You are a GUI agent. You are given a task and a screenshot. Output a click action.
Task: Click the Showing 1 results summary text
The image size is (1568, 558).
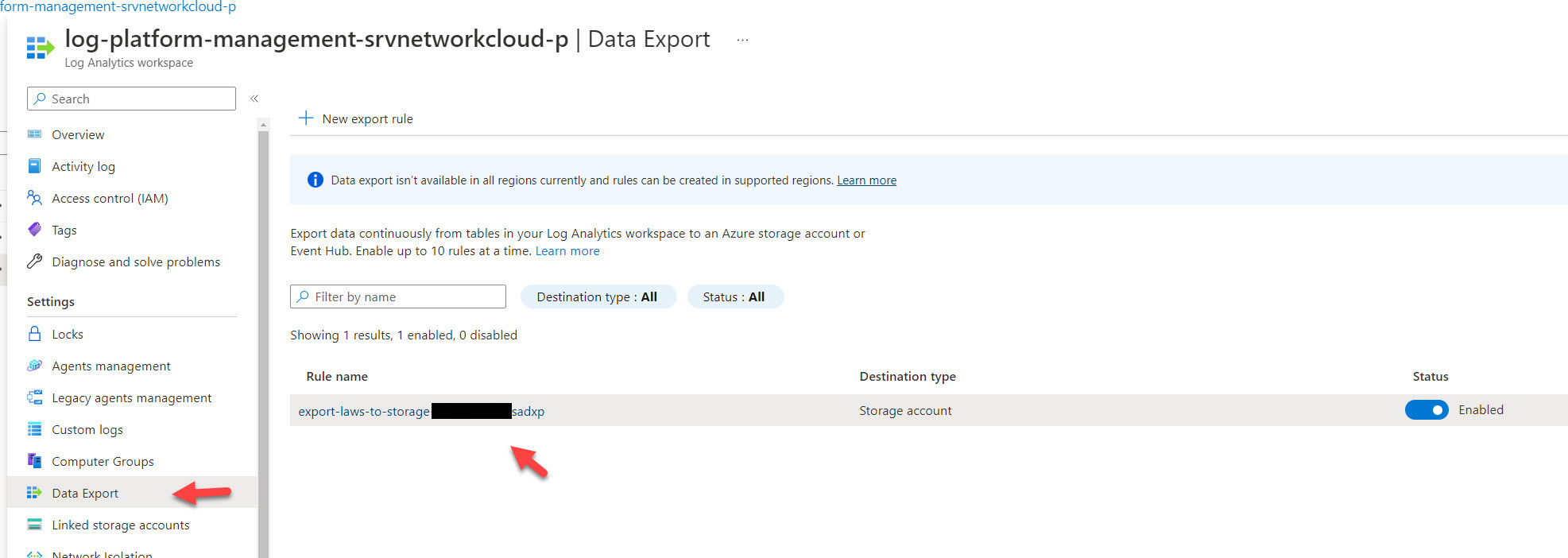click(x=404, y=335)
